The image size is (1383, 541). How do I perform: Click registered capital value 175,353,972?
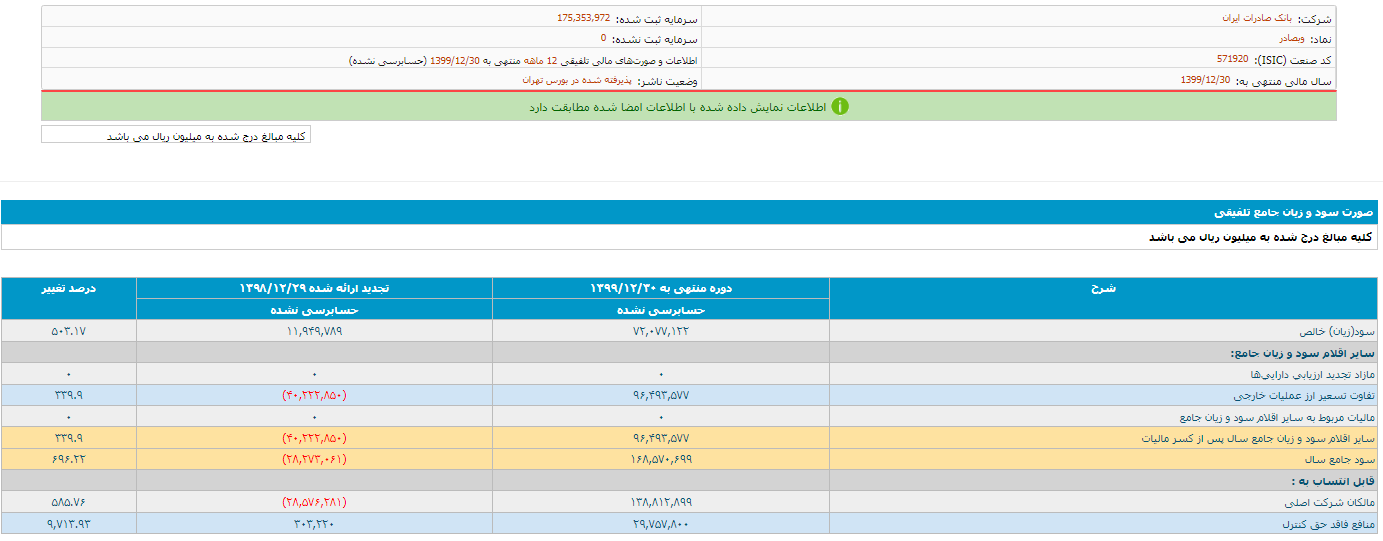click(583, 18)
